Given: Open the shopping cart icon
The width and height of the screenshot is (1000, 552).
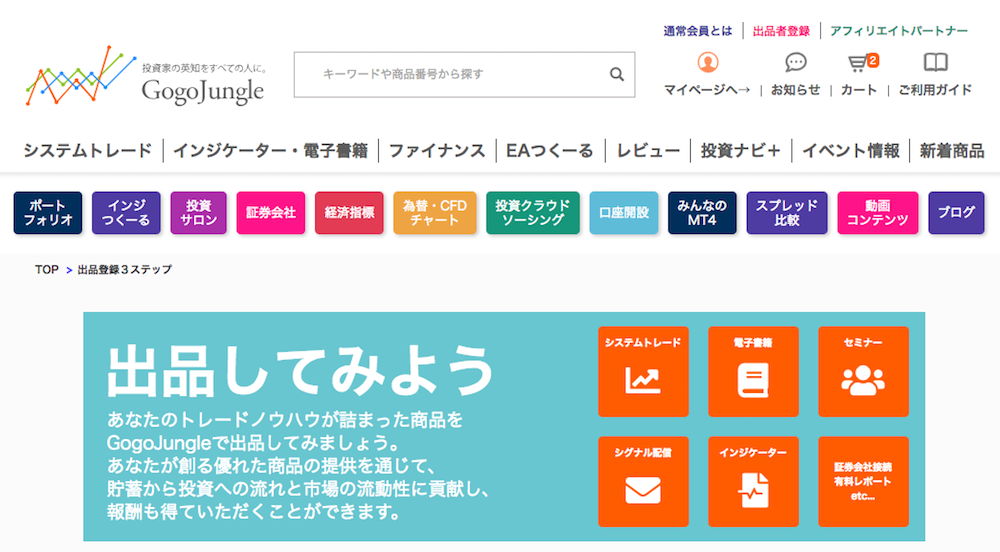Looking at the screenshot, I should (858, 63).
